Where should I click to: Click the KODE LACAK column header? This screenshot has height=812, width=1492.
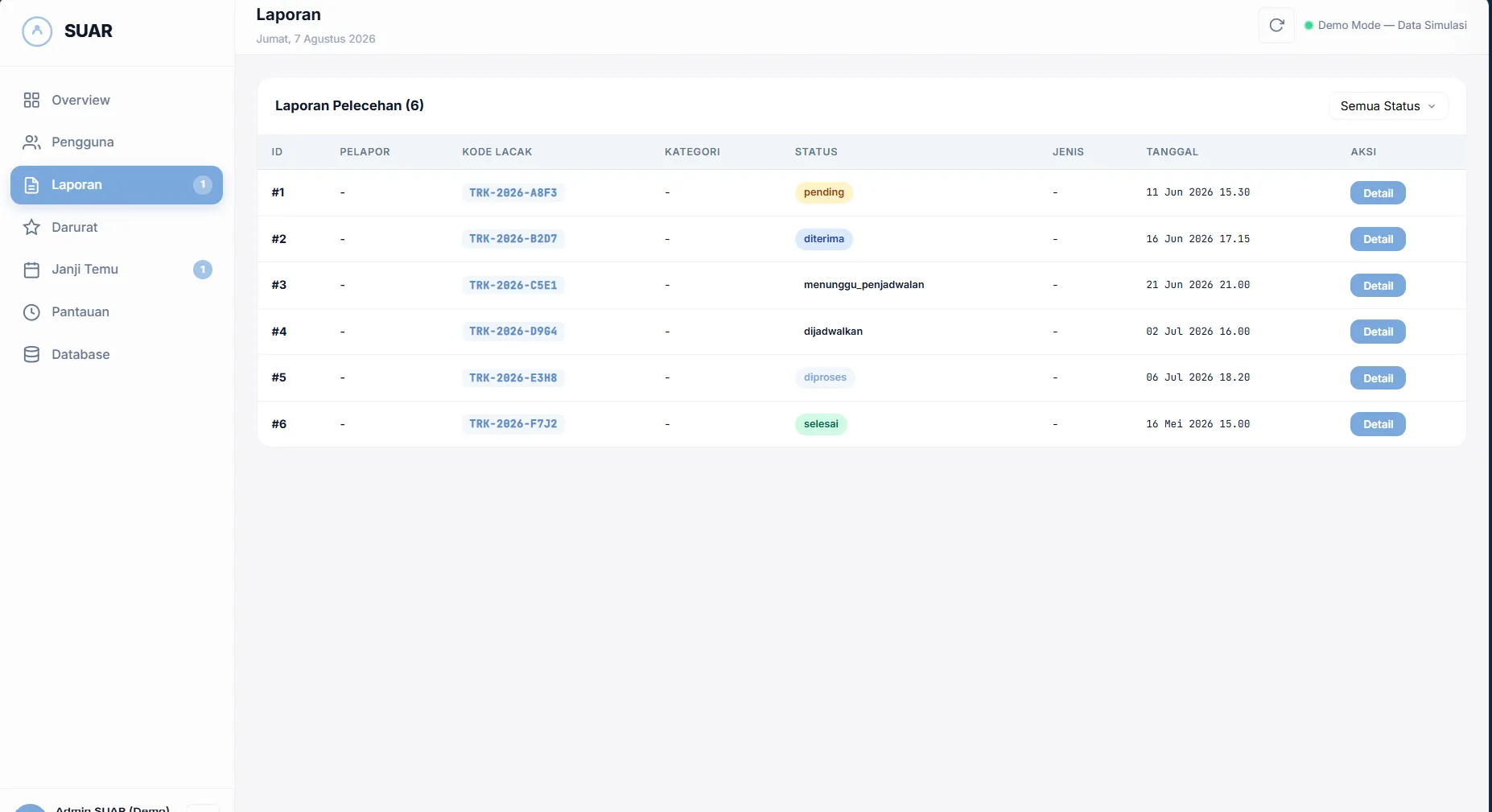click(x=497, y=152)
